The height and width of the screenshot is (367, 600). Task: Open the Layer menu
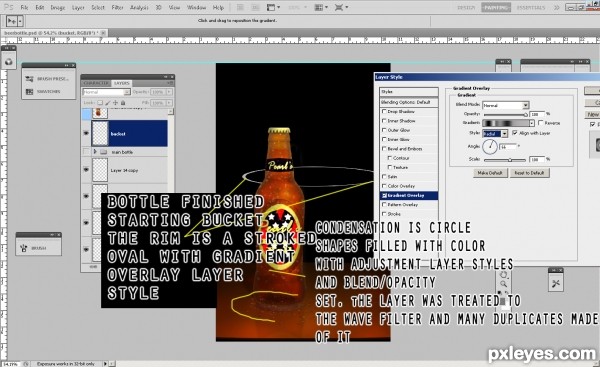(78, 7)
